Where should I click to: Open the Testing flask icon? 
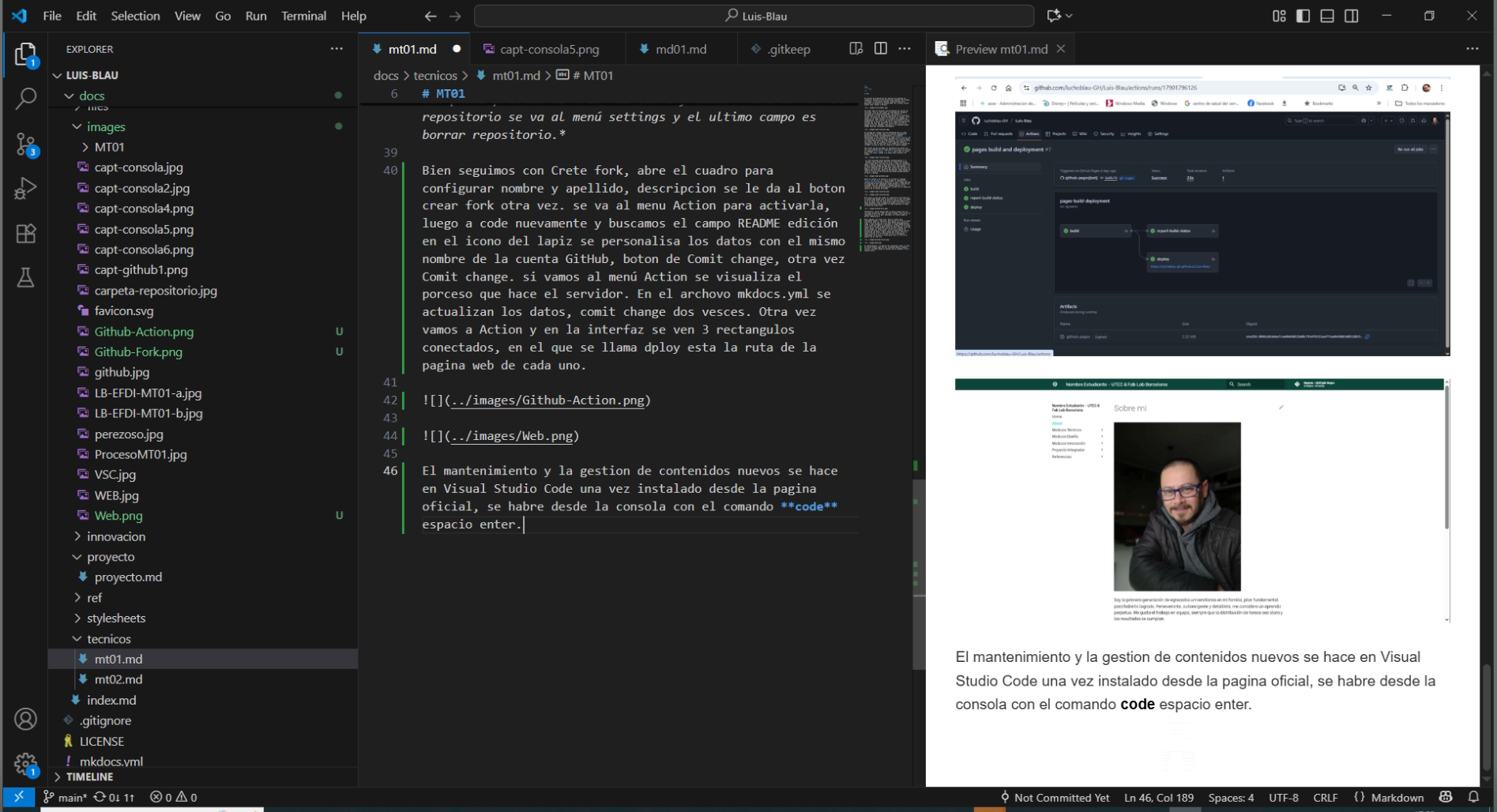tap(25, 278)
